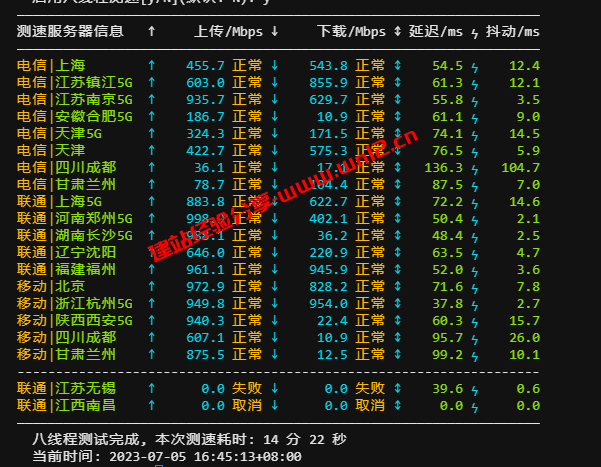This screenshot has width=601, height=467.
Task: Click latency value 136.3
Action: pos(444,168)
